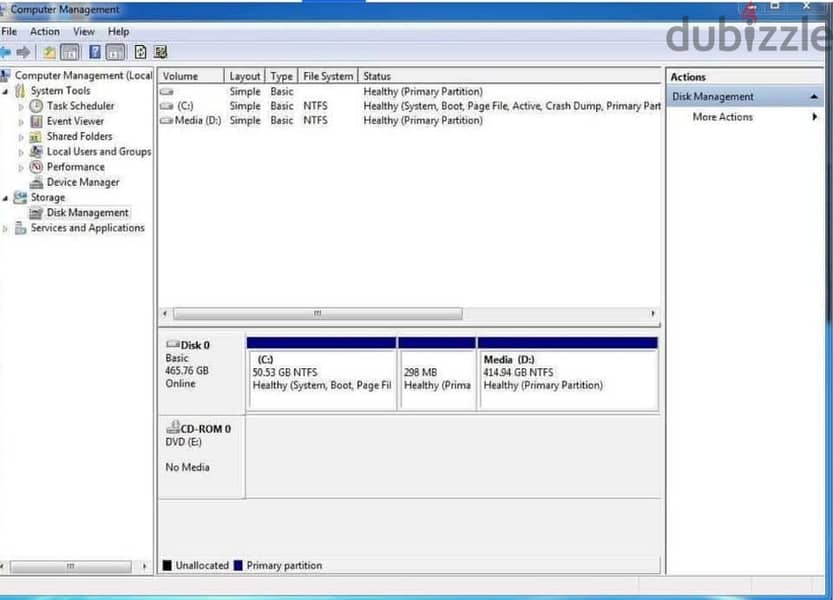This screenshot has height=600, width=833.
Task: Expand the Local Users and Groups node
Action: click(21, 153)
